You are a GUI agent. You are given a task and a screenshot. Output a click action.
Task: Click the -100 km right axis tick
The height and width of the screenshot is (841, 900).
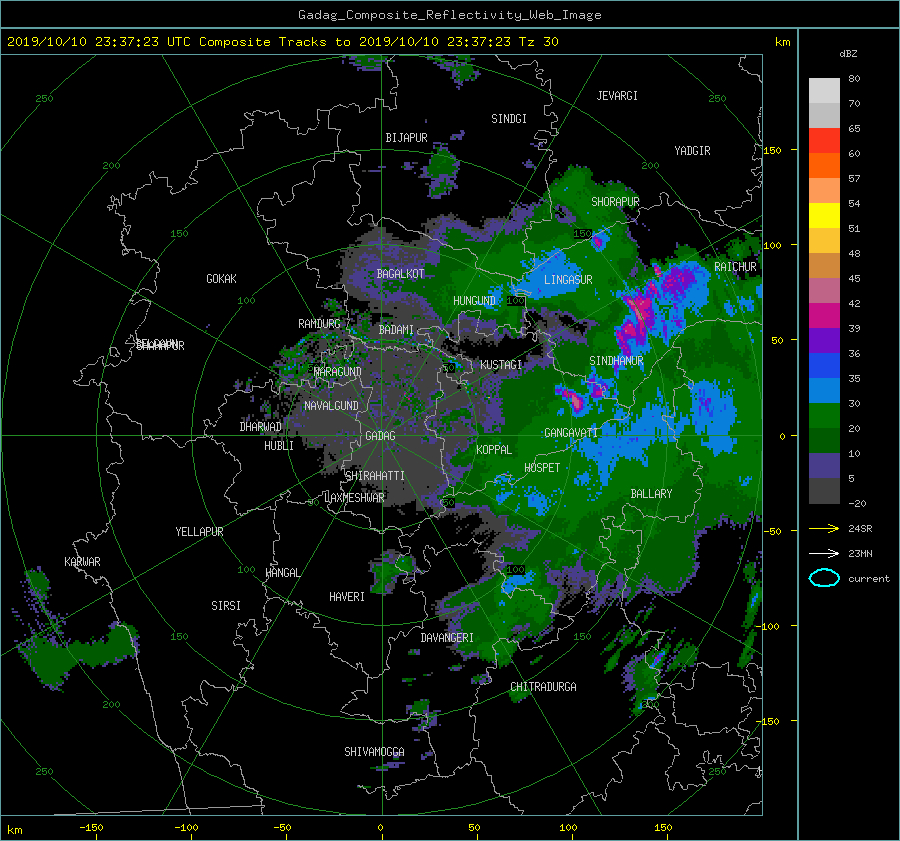point(769,626)
